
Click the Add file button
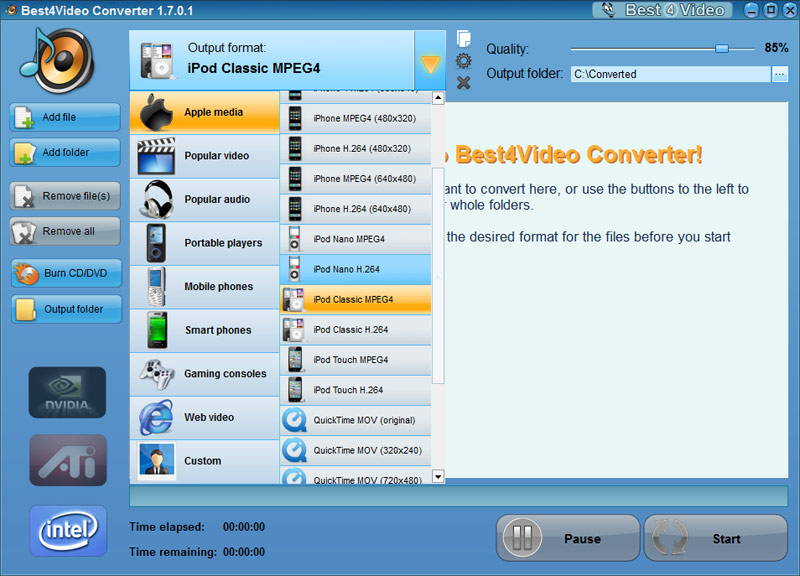65,117
